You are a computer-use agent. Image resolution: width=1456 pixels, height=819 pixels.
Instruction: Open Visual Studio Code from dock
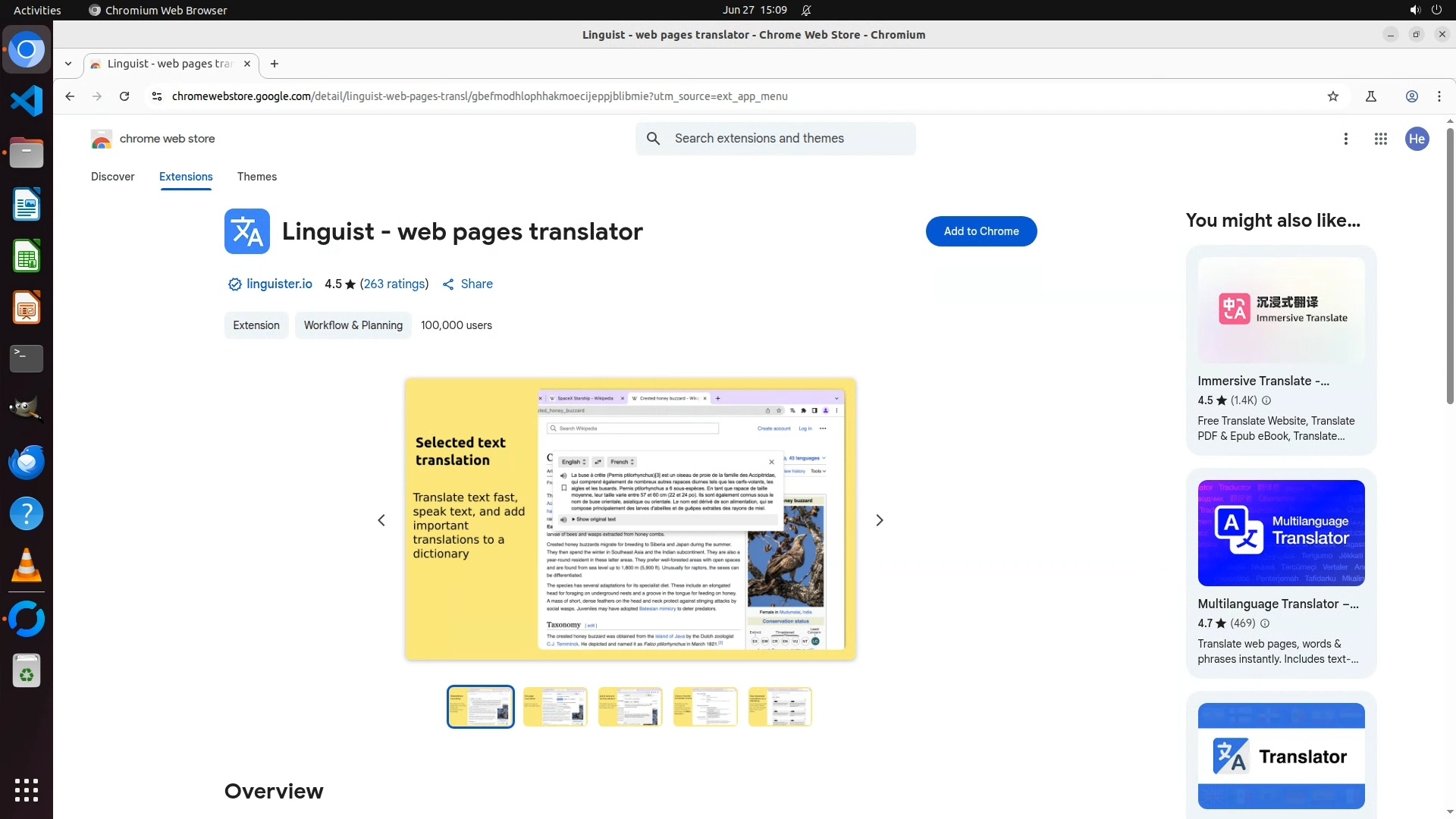point(26,101)
